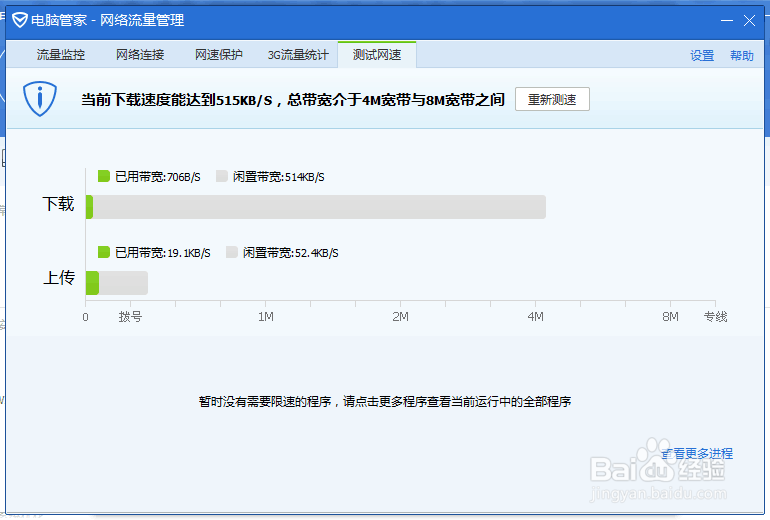Click the 1M axis label
Image resolution: width=770 pixels, height=520 pixels.
[266, 317]
